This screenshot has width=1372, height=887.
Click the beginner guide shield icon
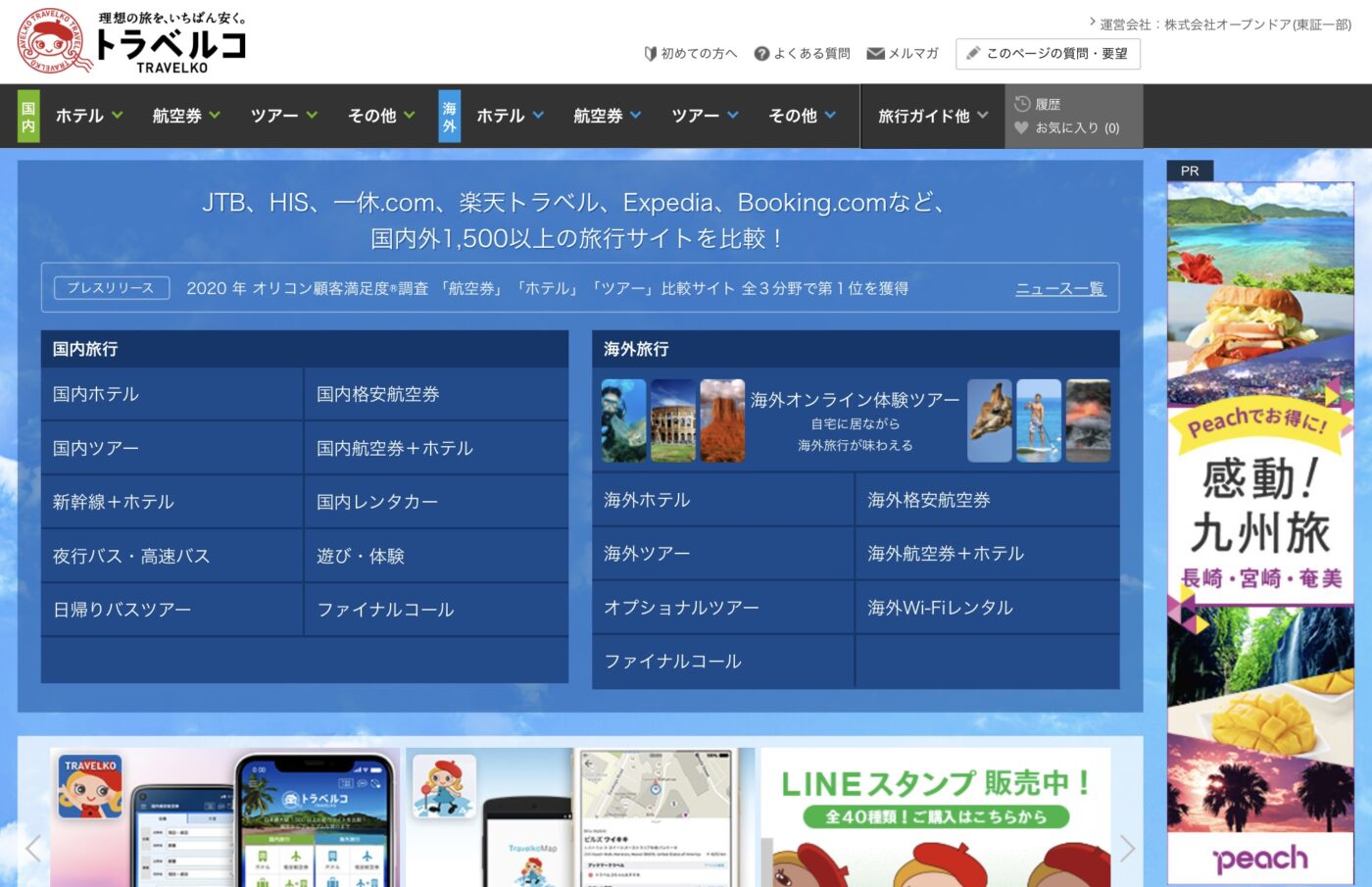click(x=650, y=54)
